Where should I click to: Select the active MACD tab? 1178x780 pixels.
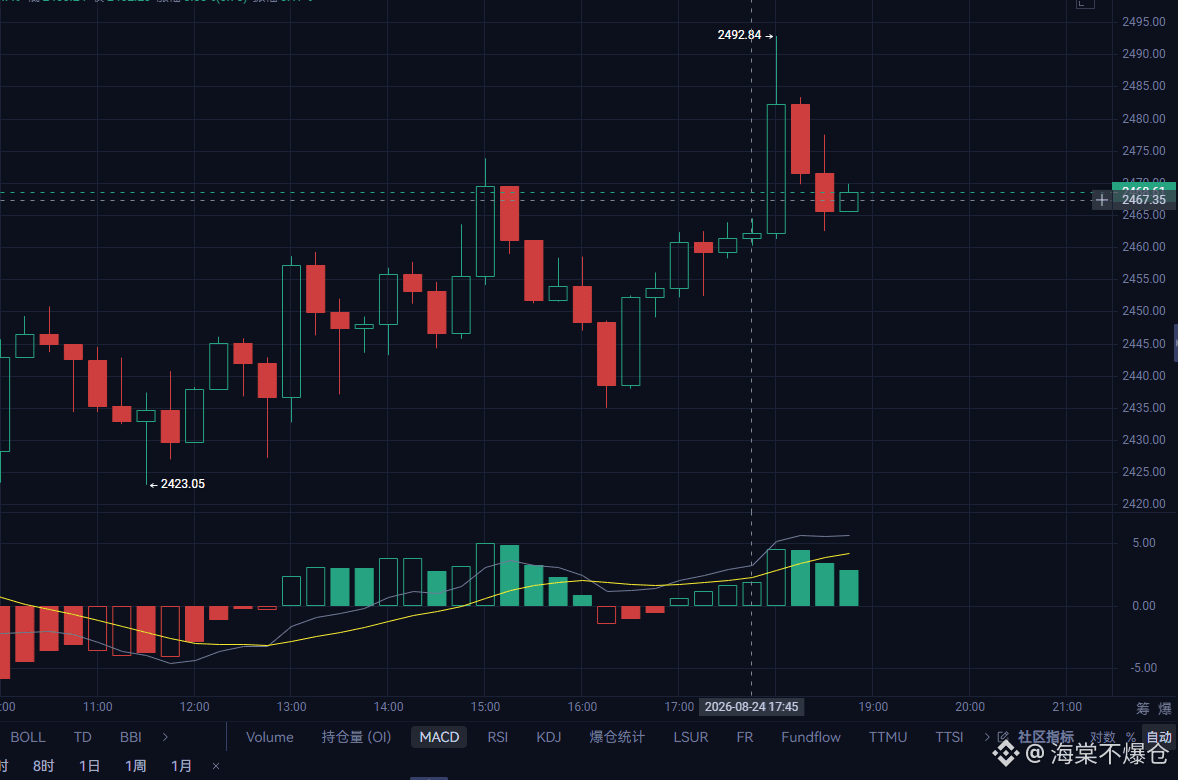click(439, 737)
